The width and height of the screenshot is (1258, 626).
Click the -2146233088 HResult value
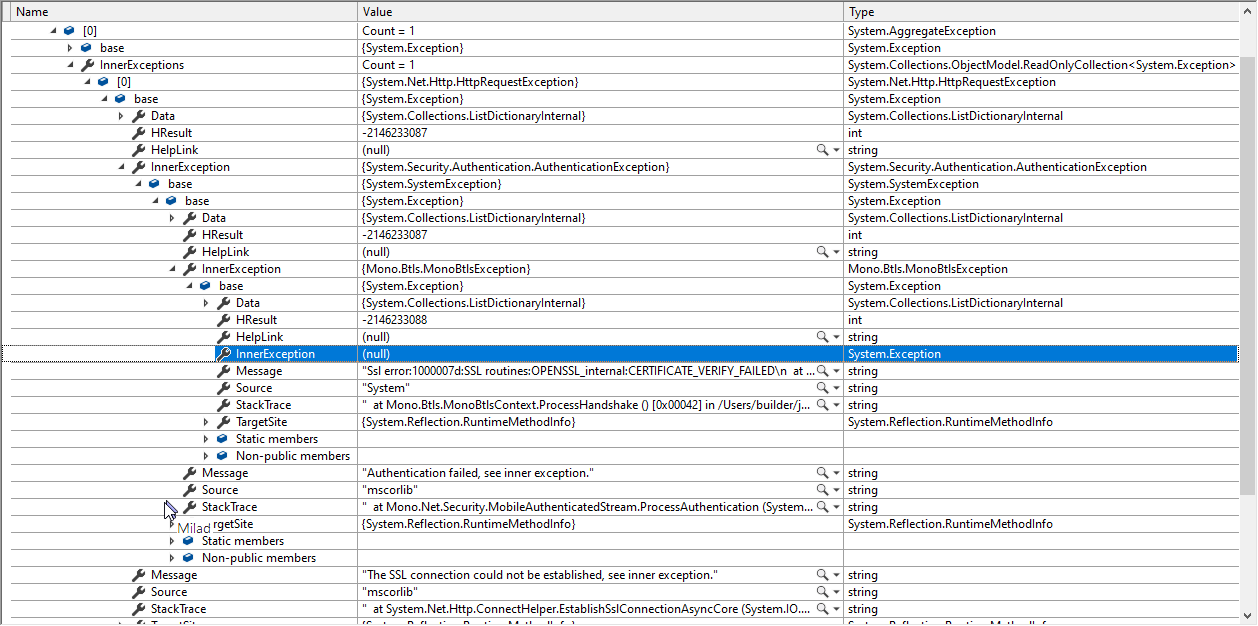pos(395,320)
